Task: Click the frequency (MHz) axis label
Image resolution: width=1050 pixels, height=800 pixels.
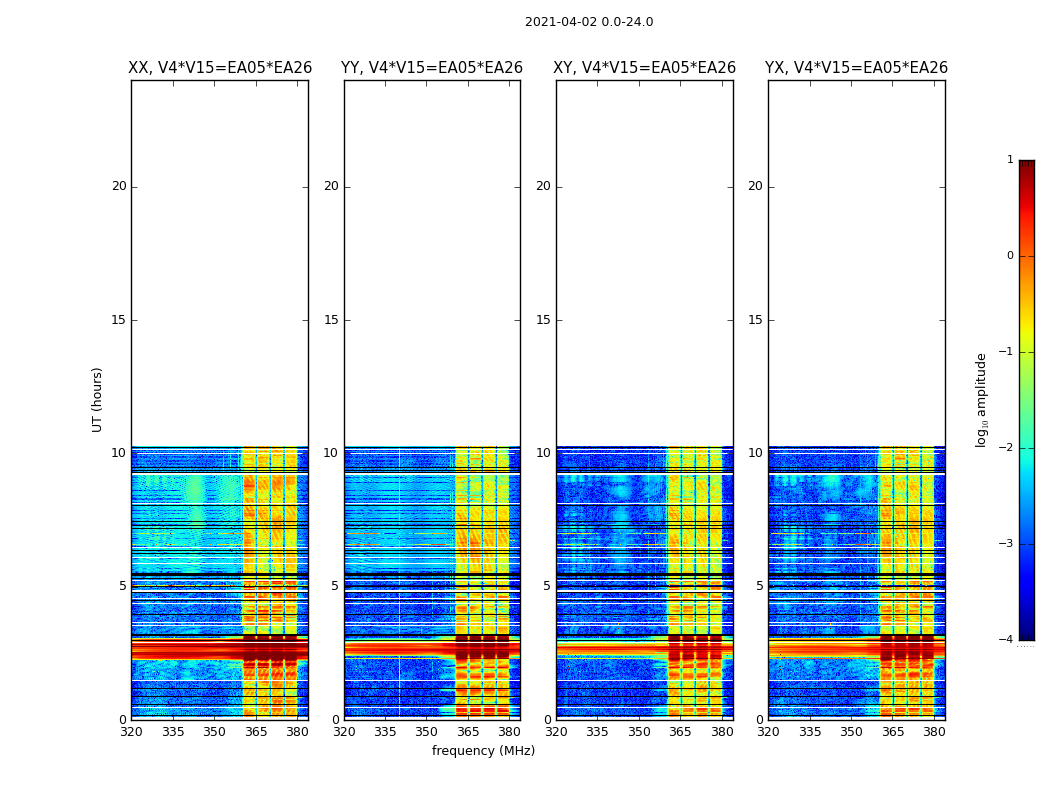Action: (x=483, y=751)
